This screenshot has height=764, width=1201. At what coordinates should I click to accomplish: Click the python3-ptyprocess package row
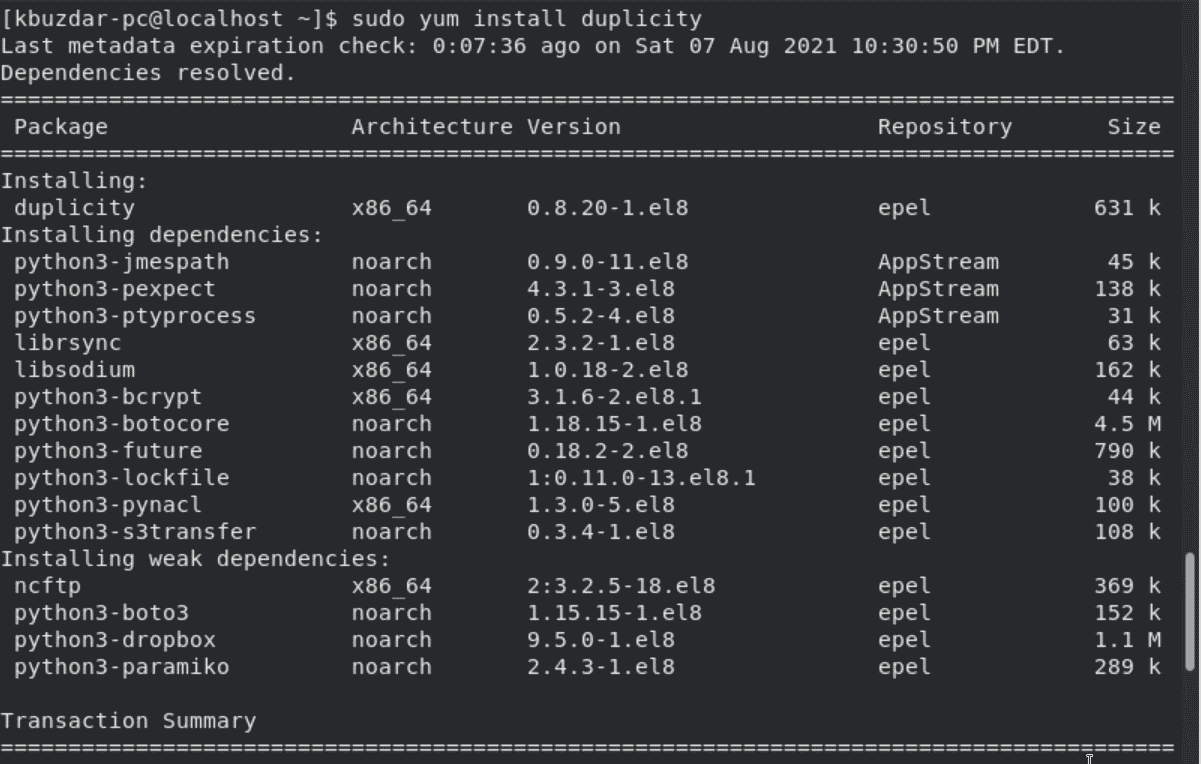coord(134,316)
